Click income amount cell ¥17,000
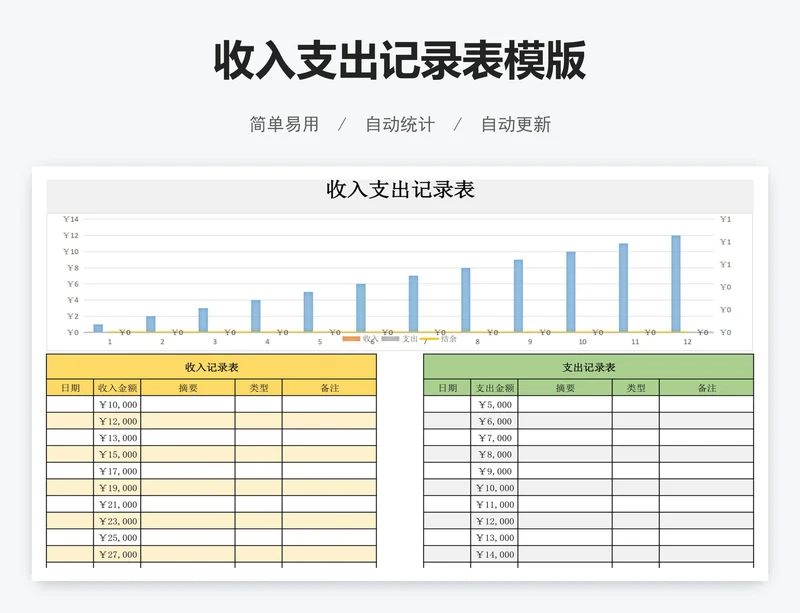The width and height of the screenshot is (800, 613). pyautogui.click(x=117, y=471)
